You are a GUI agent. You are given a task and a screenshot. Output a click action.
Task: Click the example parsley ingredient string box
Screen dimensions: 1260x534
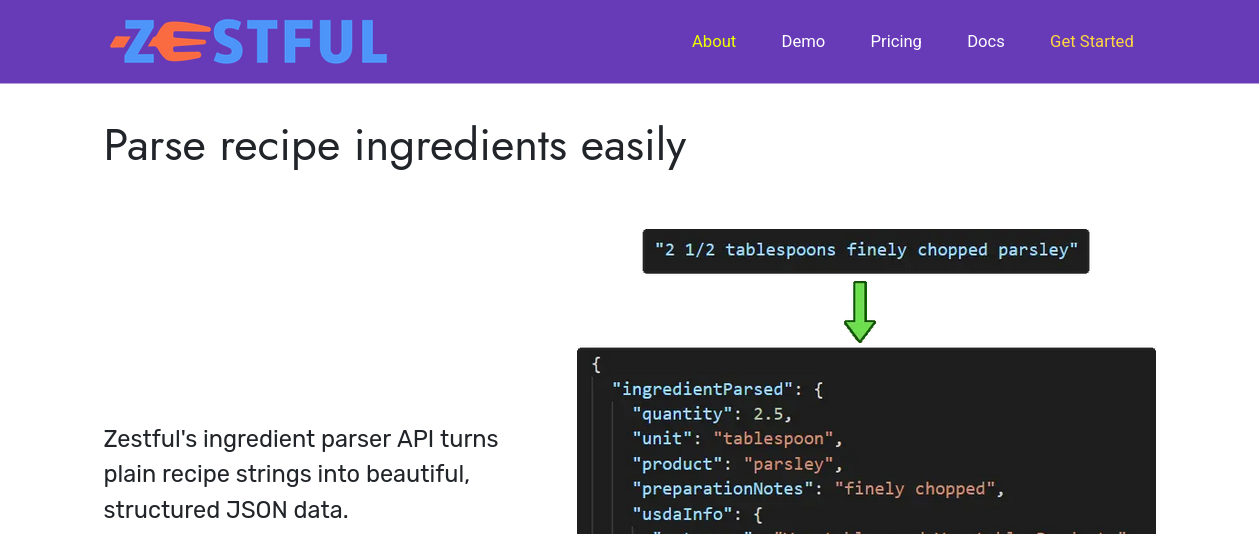click(866, 250)
